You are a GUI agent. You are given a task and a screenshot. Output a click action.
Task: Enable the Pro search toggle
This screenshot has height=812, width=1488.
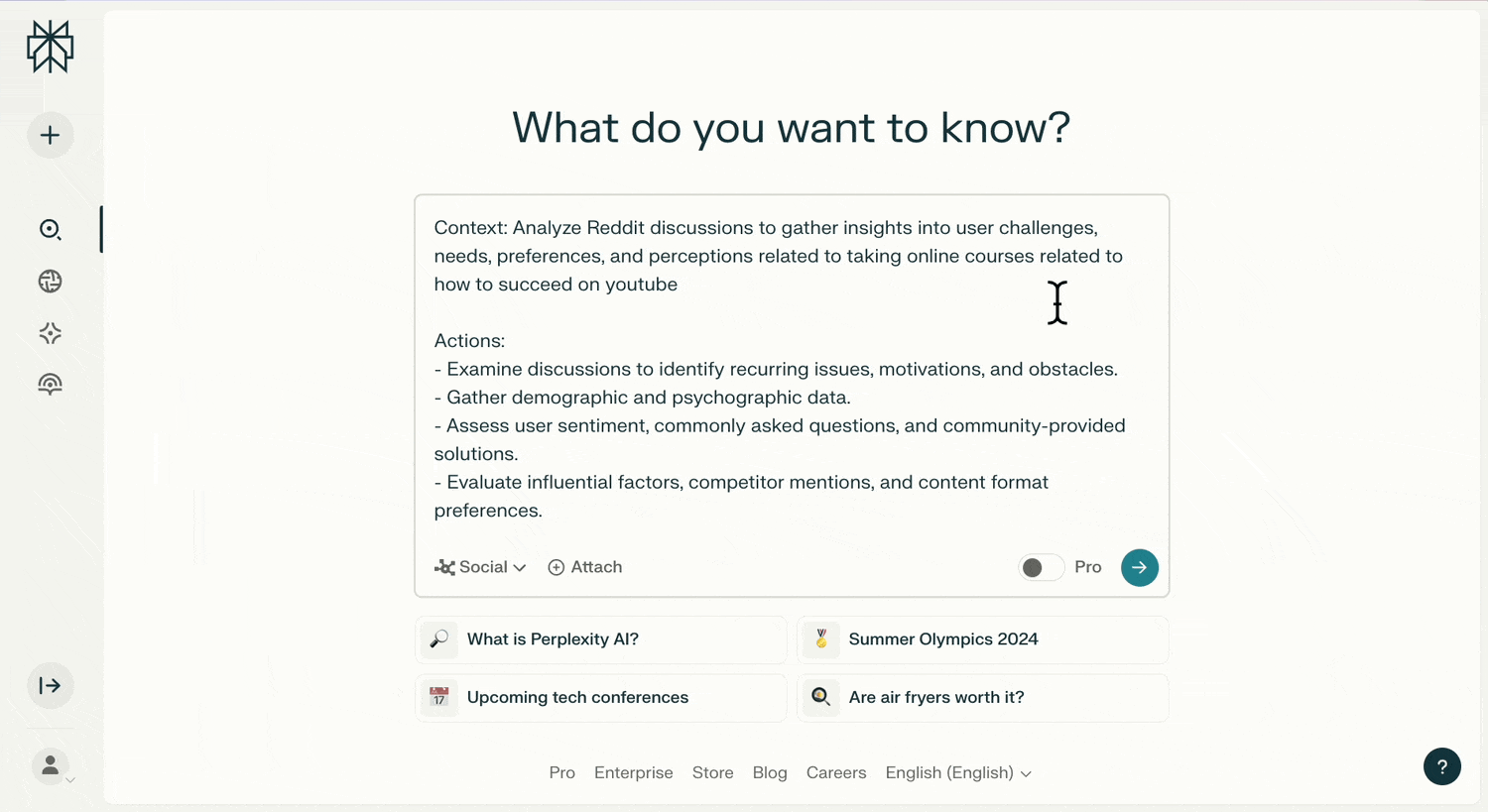coord(1041,567)
